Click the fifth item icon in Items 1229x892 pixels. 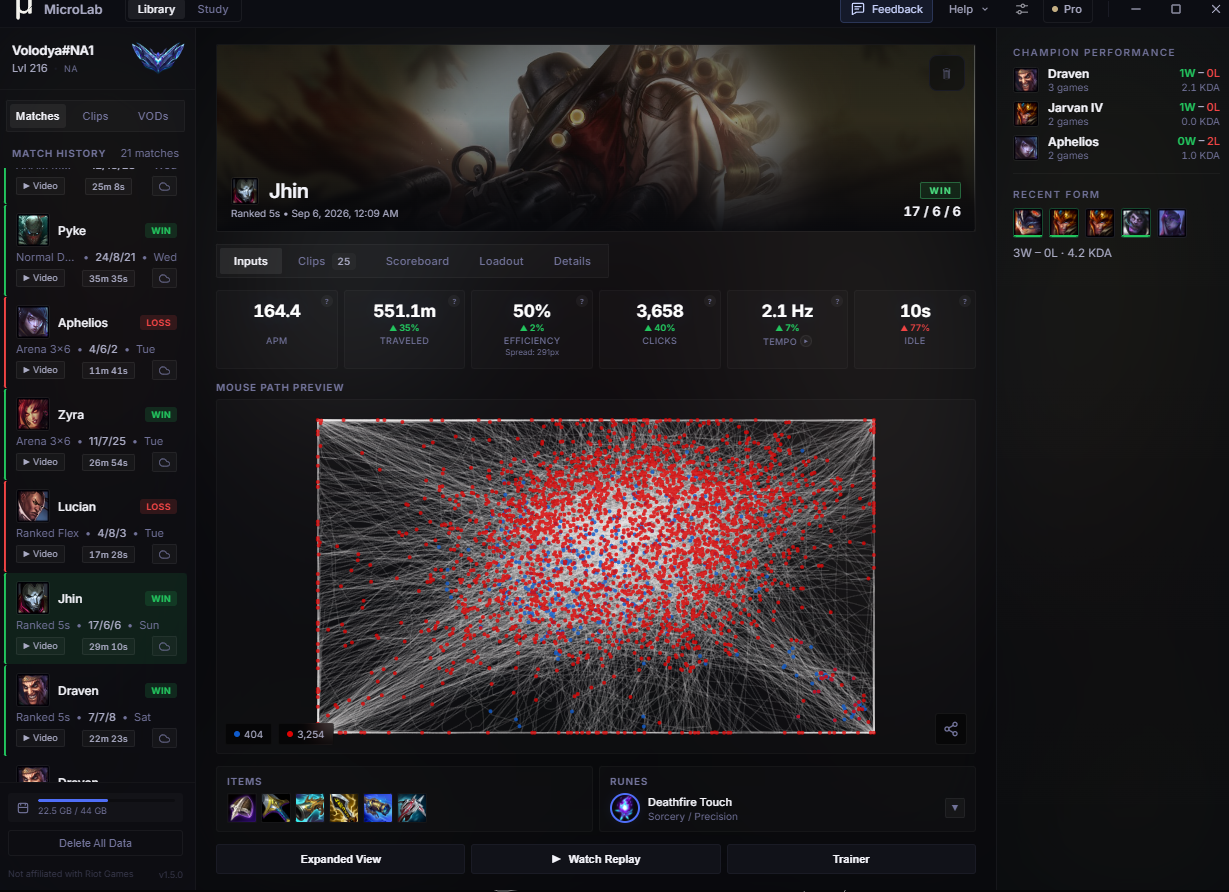click(x=378, y=808)
